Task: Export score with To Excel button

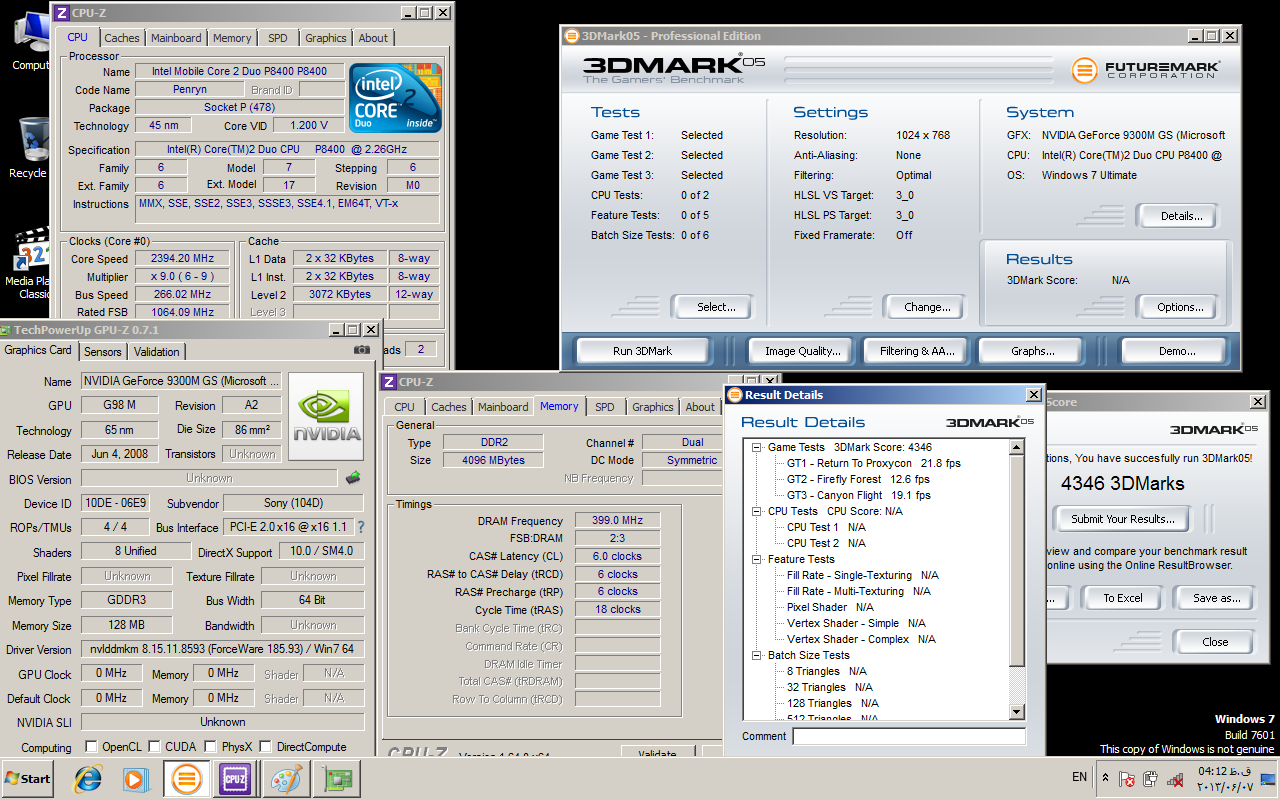Action: (1123, 598)
